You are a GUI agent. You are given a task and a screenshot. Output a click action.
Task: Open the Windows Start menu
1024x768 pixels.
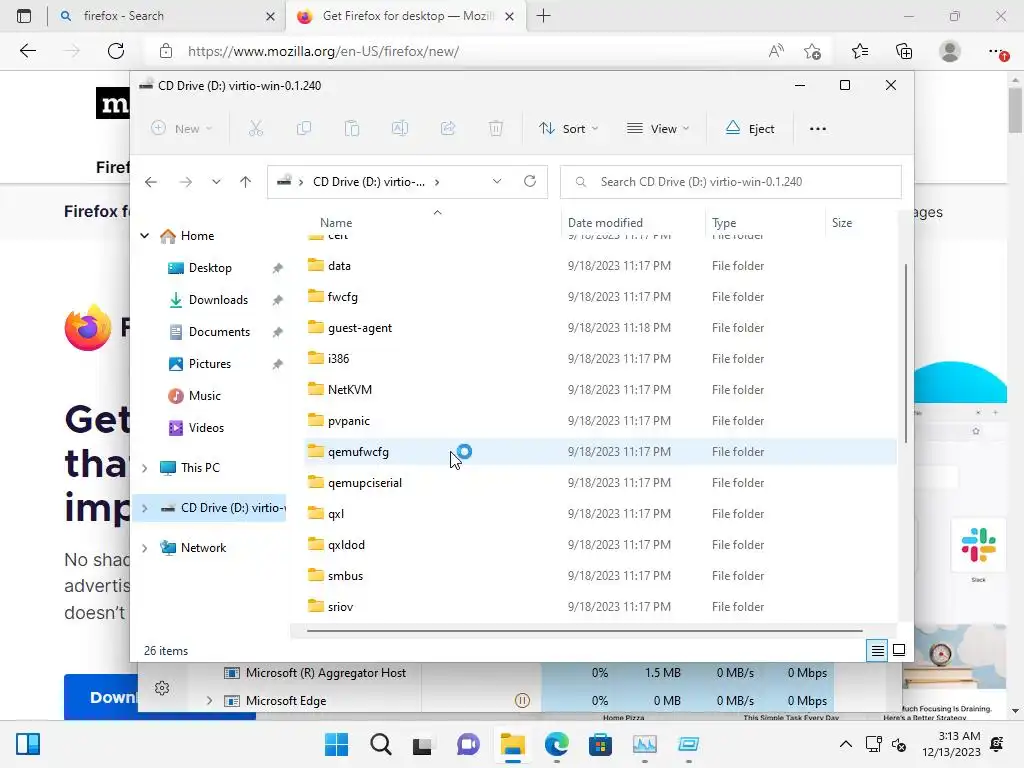coord(336,744)
